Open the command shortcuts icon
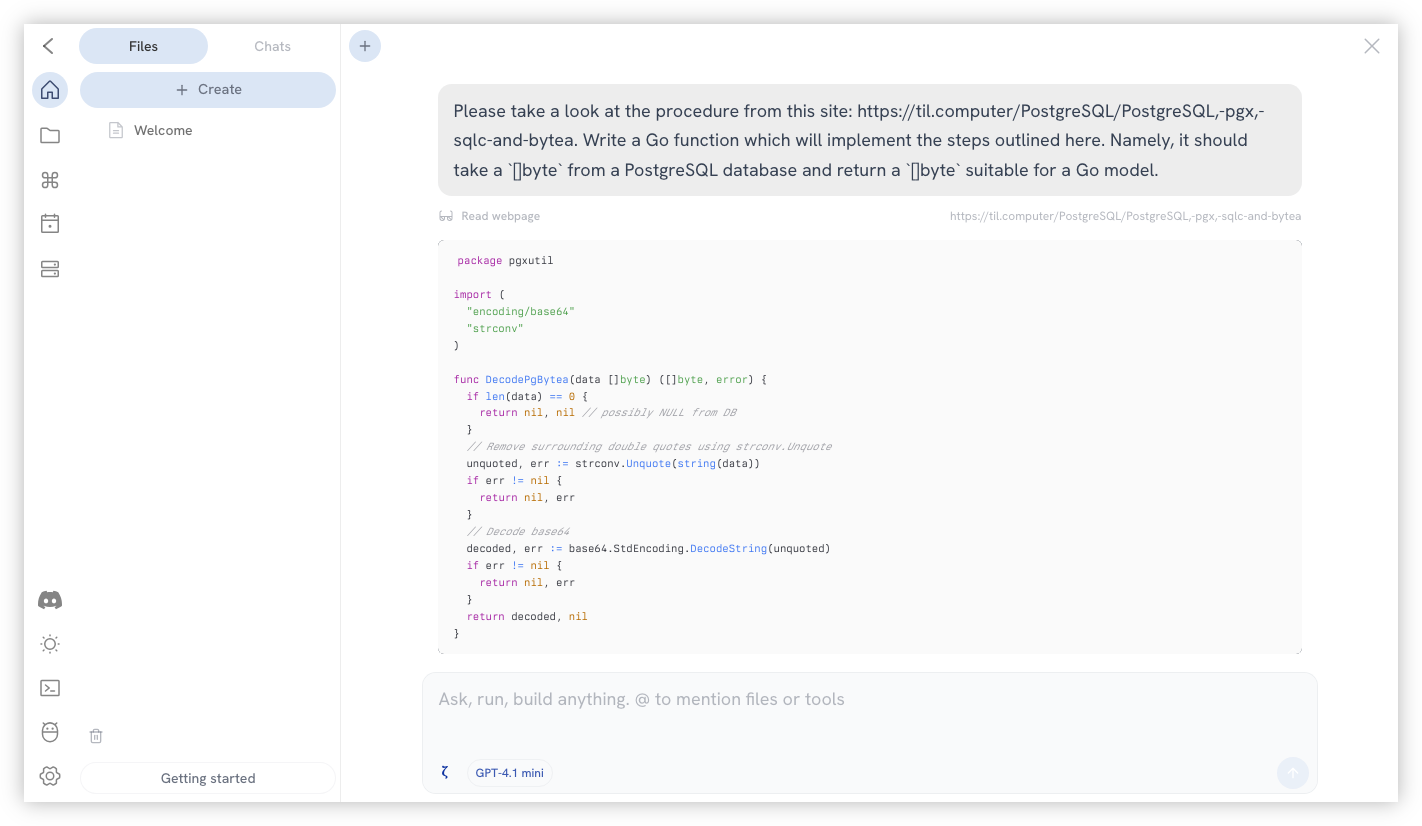Image resolution: width=1422 pixels, height=826 pixels. pyautogui.click(x=50, y=180)
